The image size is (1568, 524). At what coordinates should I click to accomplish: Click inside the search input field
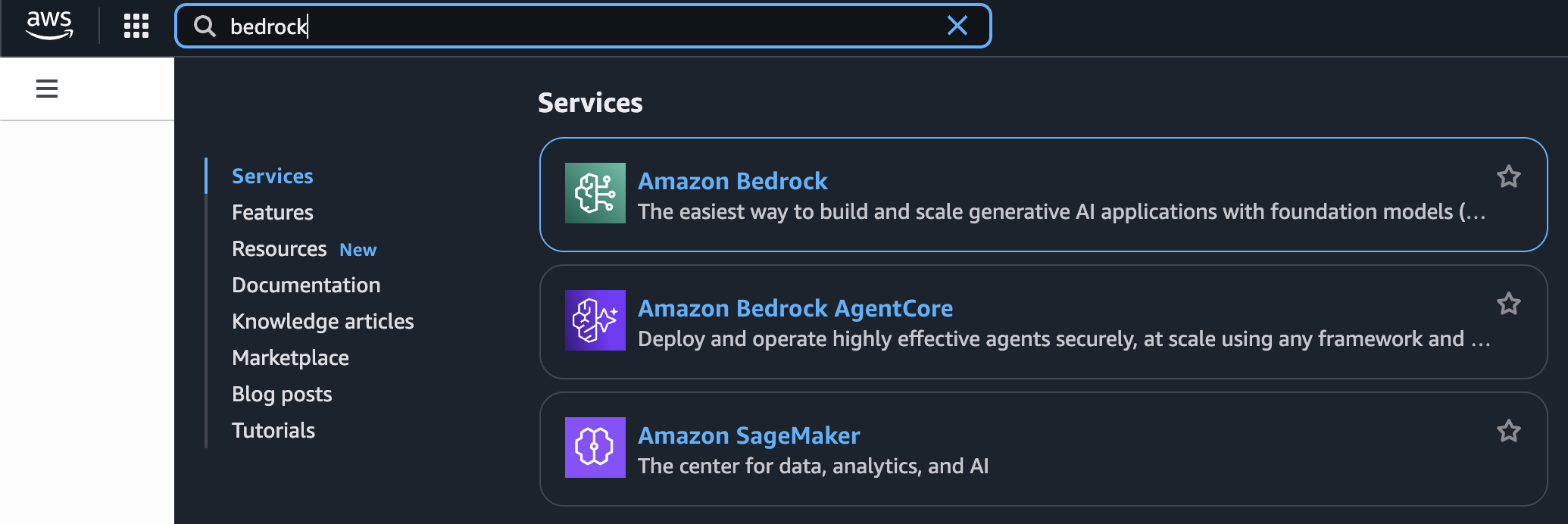click(530, 26)
